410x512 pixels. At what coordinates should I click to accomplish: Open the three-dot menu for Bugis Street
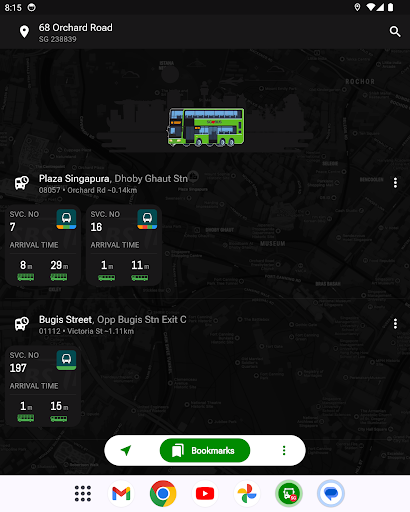pos(395,324)
